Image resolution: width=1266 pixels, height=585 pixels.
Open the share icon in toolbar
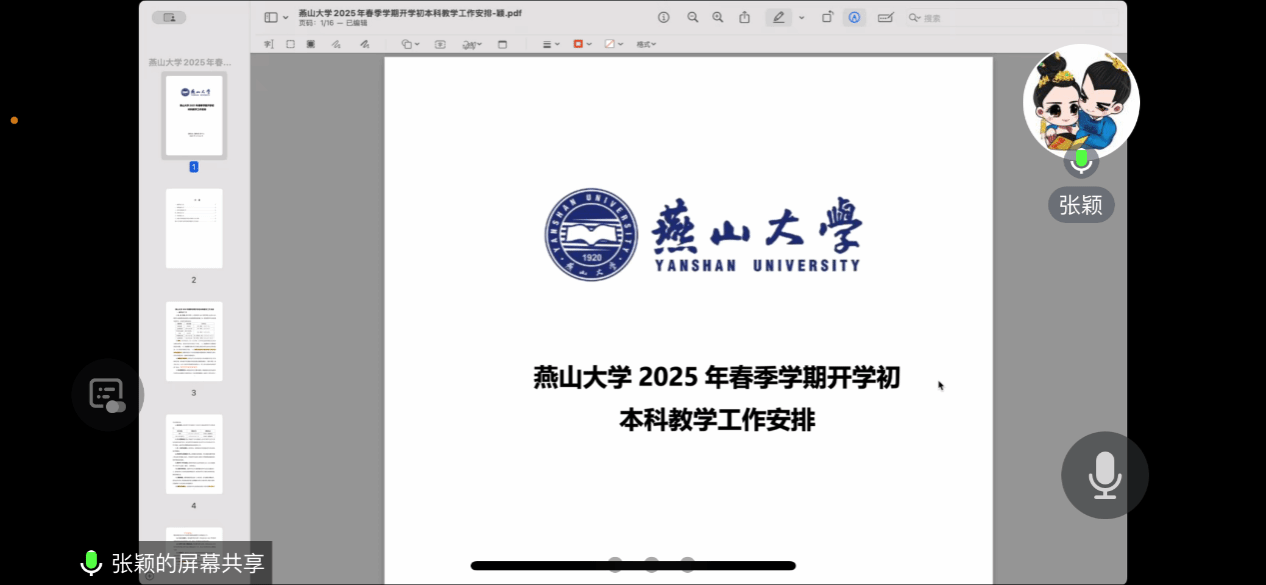click(x=744, y=17)
